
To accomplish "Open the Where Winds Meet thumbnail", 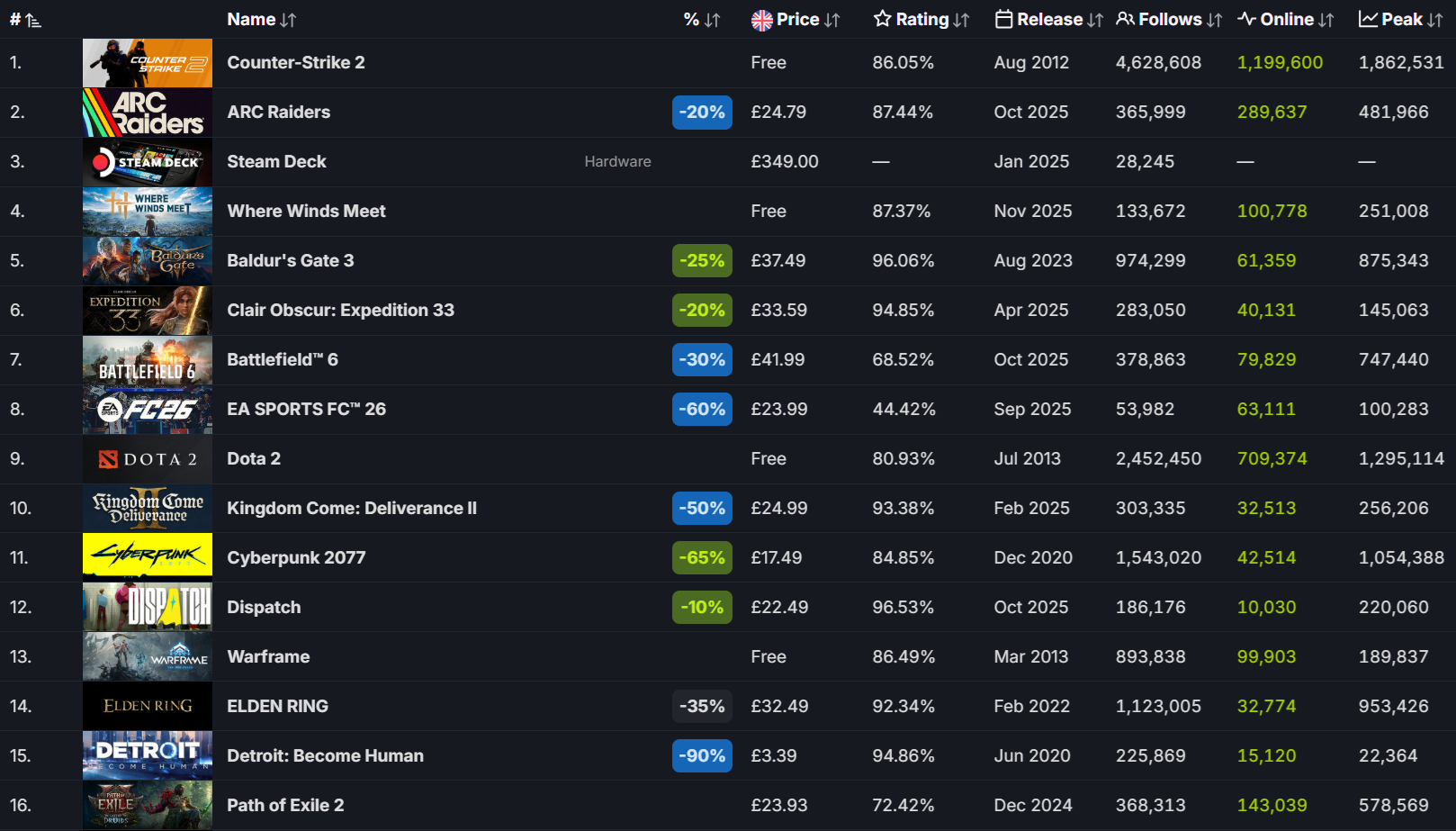I will [148, 212].
